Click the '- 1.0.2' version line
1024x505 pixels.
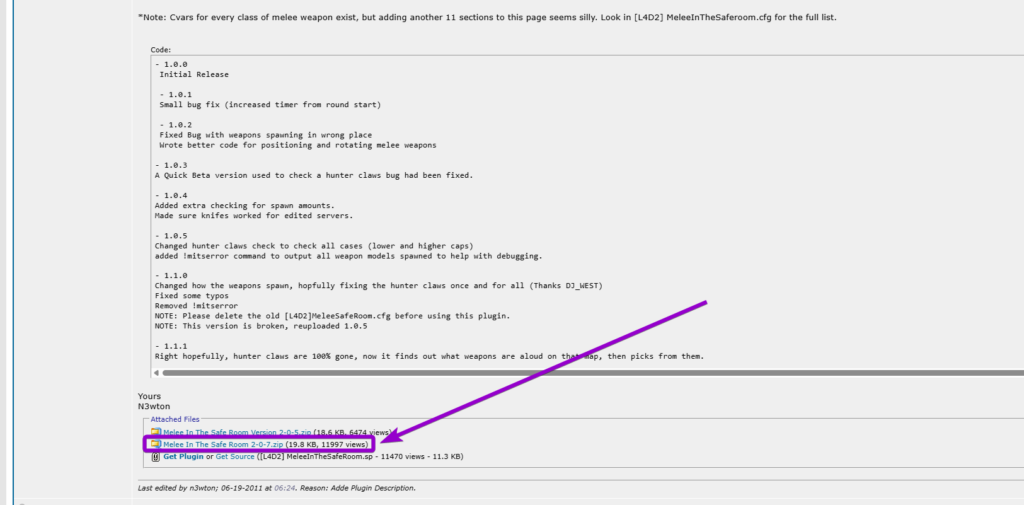click(175, 125)
